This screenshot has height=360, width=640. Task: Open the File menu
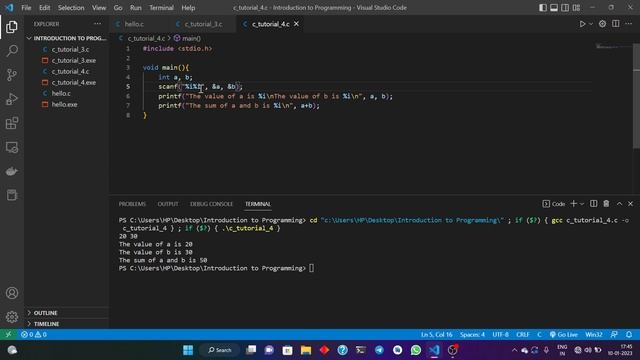pos(26,8)
